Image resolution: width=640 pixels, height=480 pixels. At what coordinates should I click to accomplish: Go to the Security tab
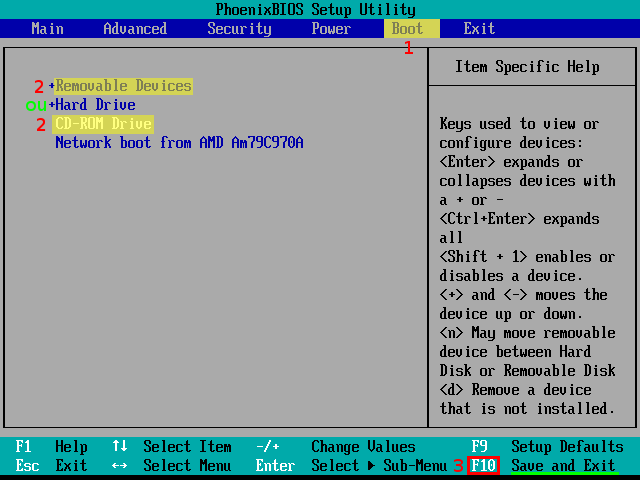pyautogui.click(x=239, y=29)
